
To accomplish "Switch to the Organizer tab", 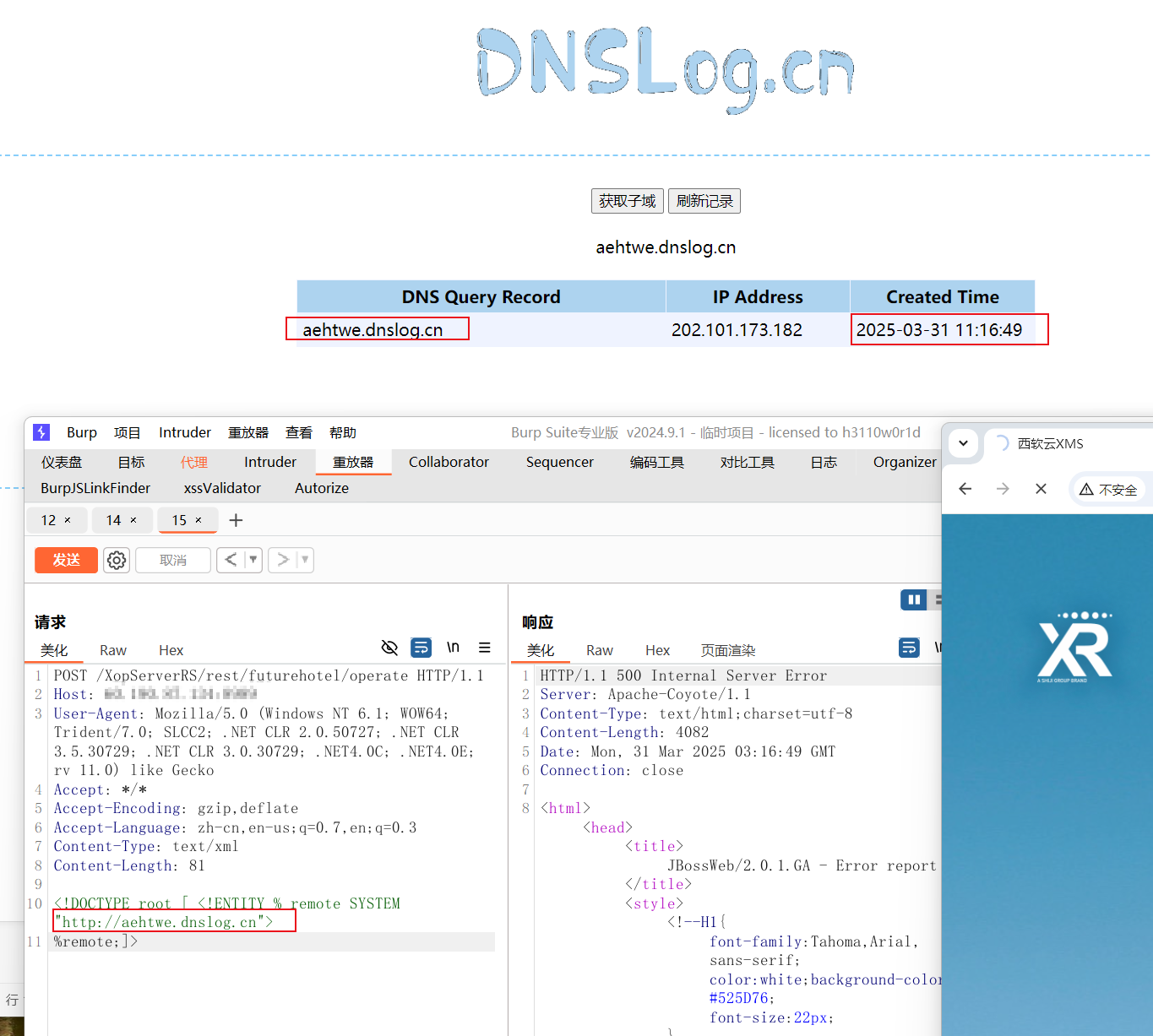I will click(905, 462).
